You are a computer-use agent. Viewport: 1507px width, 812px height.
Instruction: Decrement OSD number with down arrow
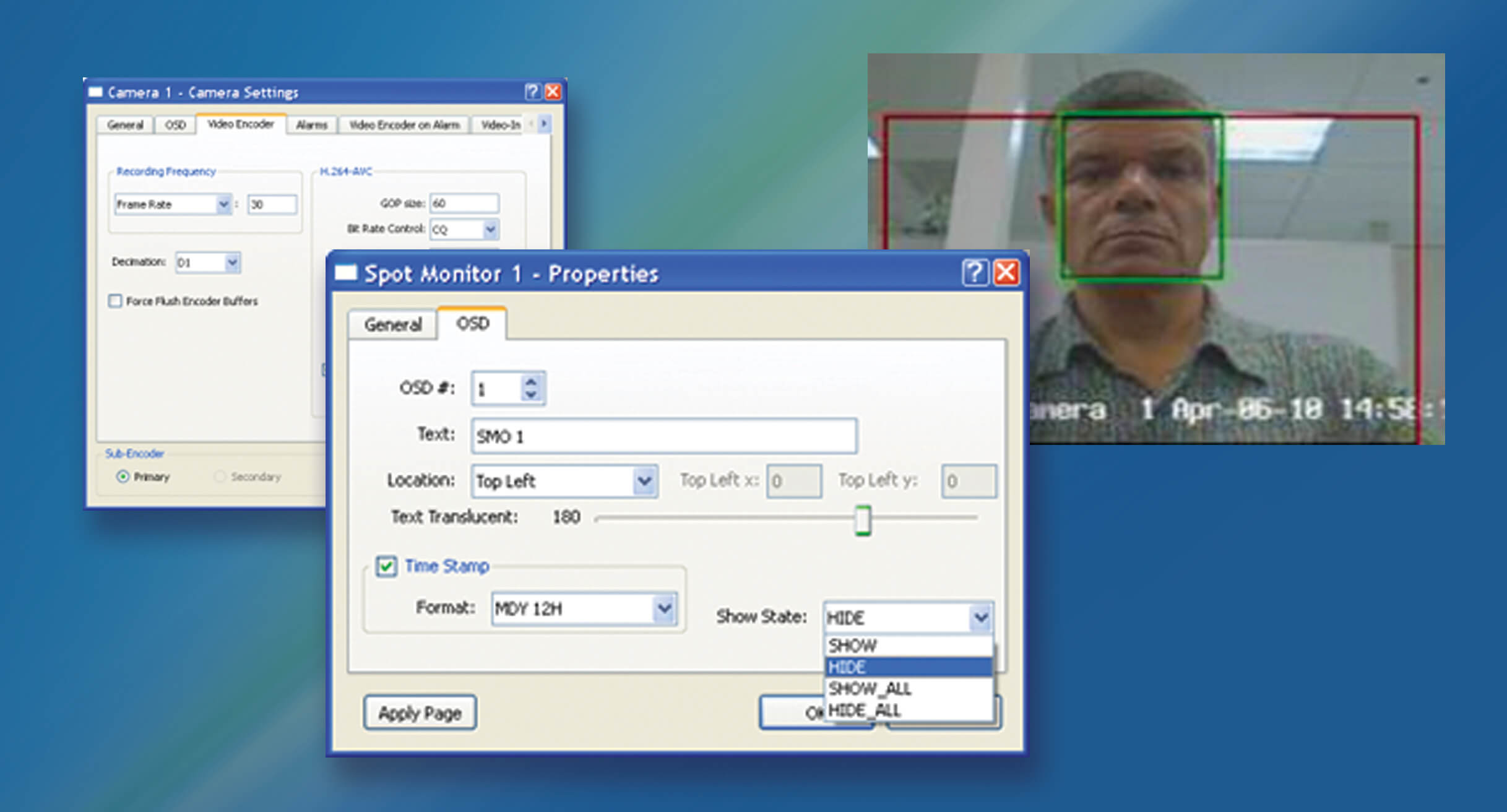530,395
